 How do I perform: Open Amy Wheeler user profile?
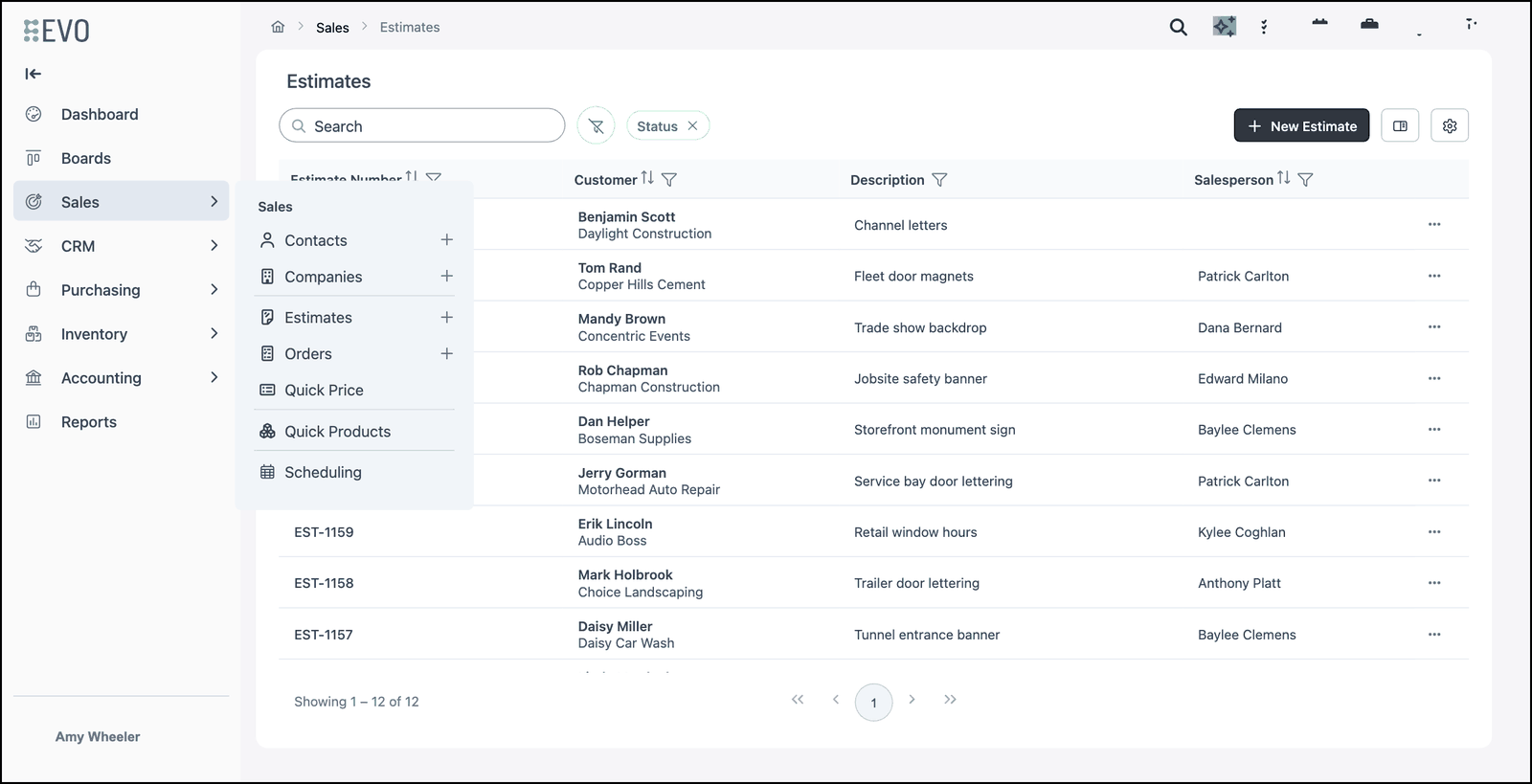click(98, 736)
